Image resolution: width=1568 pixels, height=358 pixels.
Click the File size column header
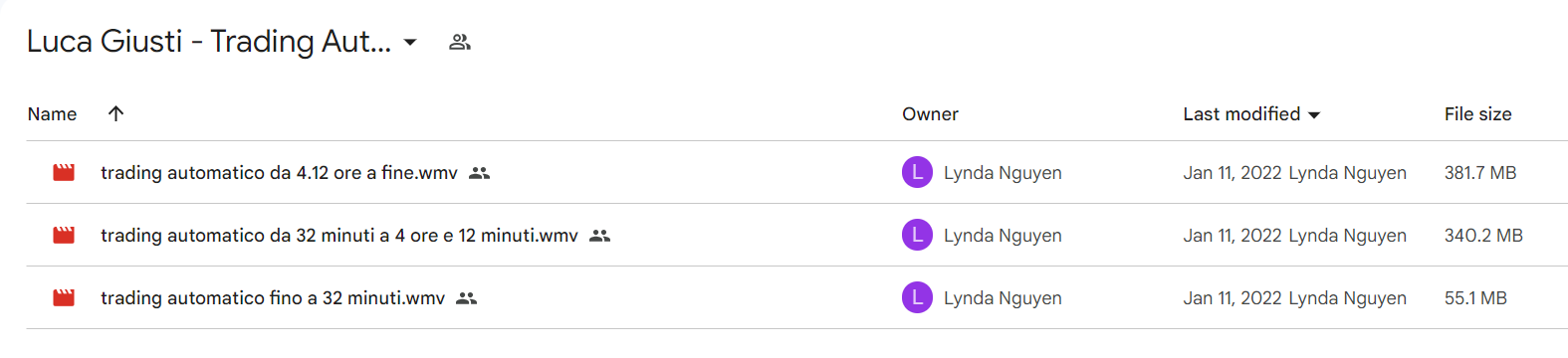[1477, 114]
